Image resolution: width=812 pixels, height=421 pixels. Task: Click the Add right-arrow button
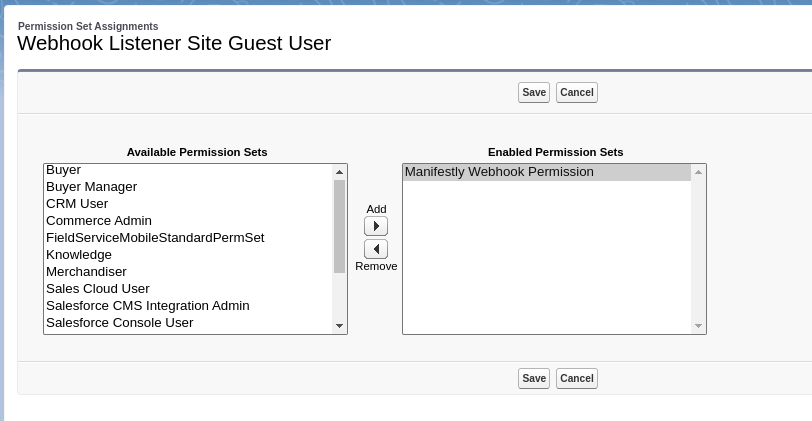pyautogui.click(x=375, y=227)
